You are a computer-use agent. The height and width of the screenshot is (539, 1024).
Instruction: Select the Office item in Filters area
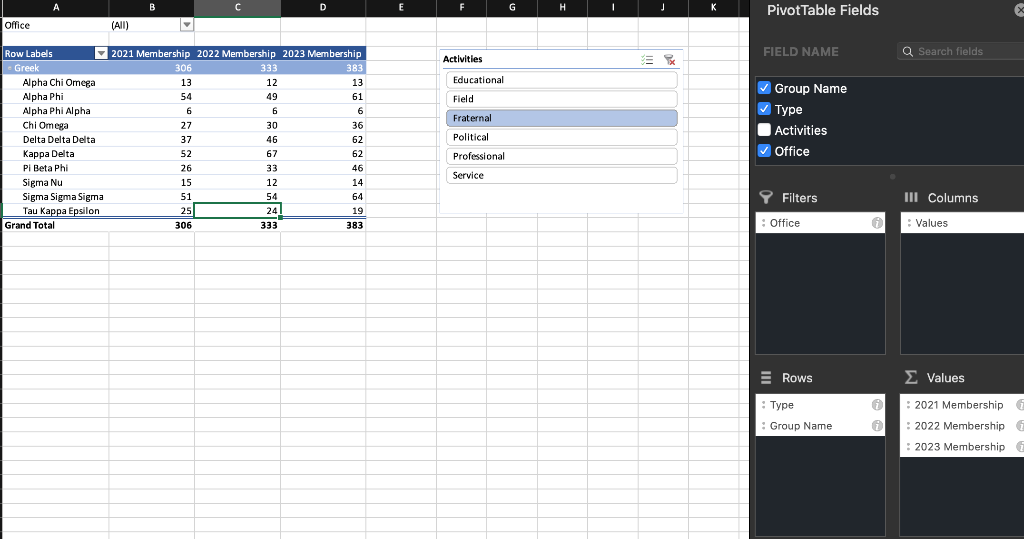click(x=820, y=223)
